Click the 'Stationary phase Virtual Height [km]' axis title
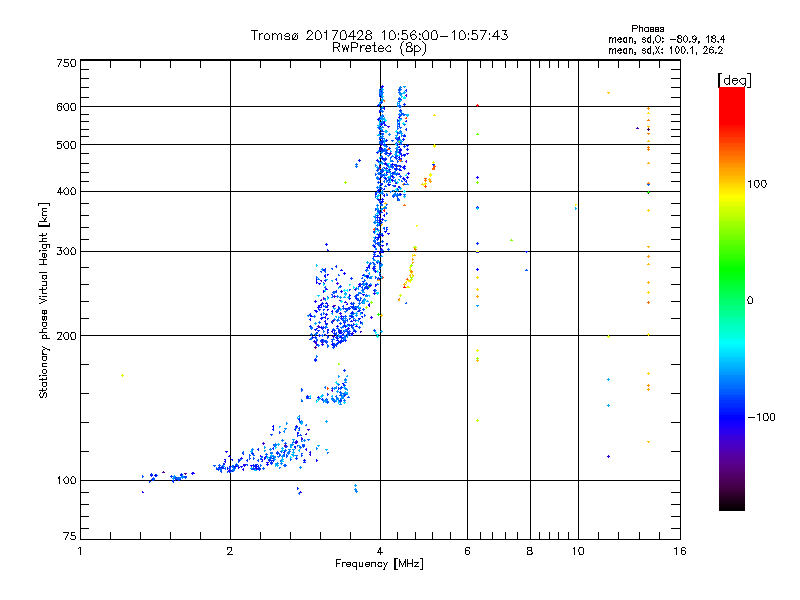This screenshot has height=600, width=800. pyautogui.click(x=44, y=300)
